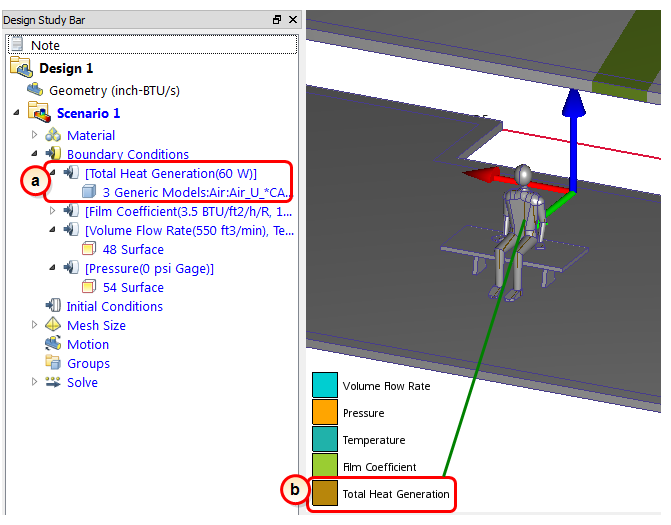
Task: Collapse the Volume Flow Rate node
Action: pyautogui.click(x=52, y=230)
